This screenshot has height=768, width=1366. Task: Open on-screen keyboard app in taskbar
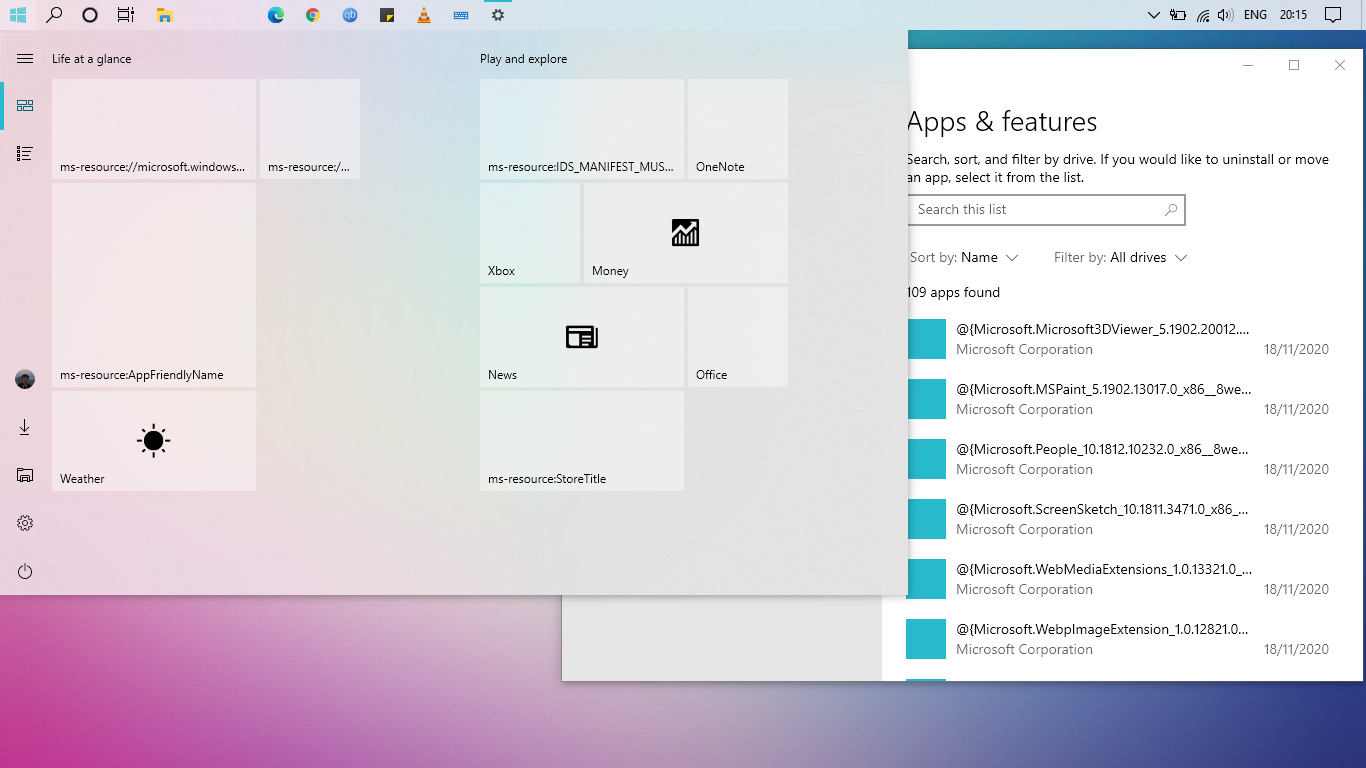pyautogui.click(x=461, y=15)
